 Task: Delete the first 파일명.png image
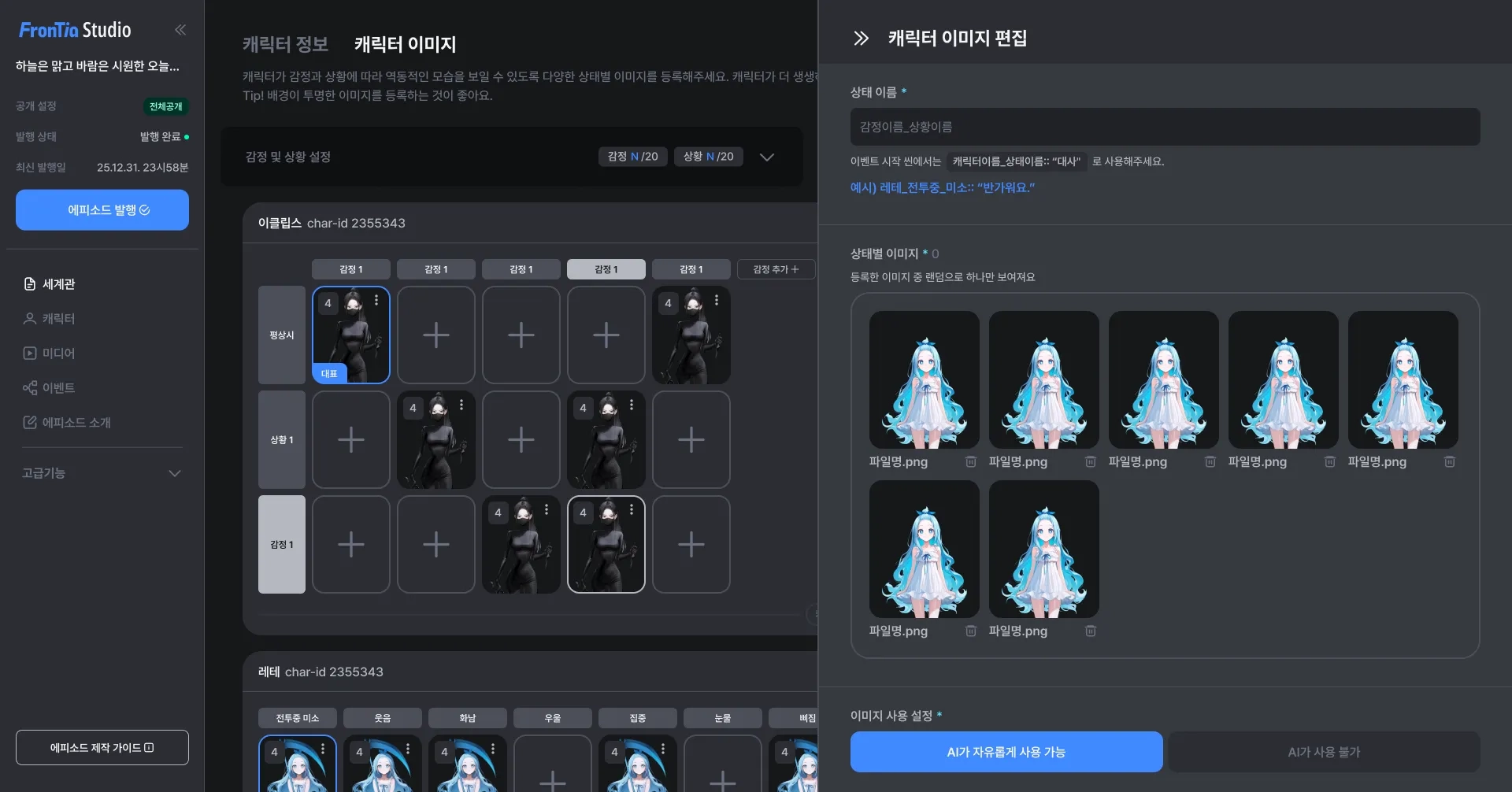(x=970, y=462)
